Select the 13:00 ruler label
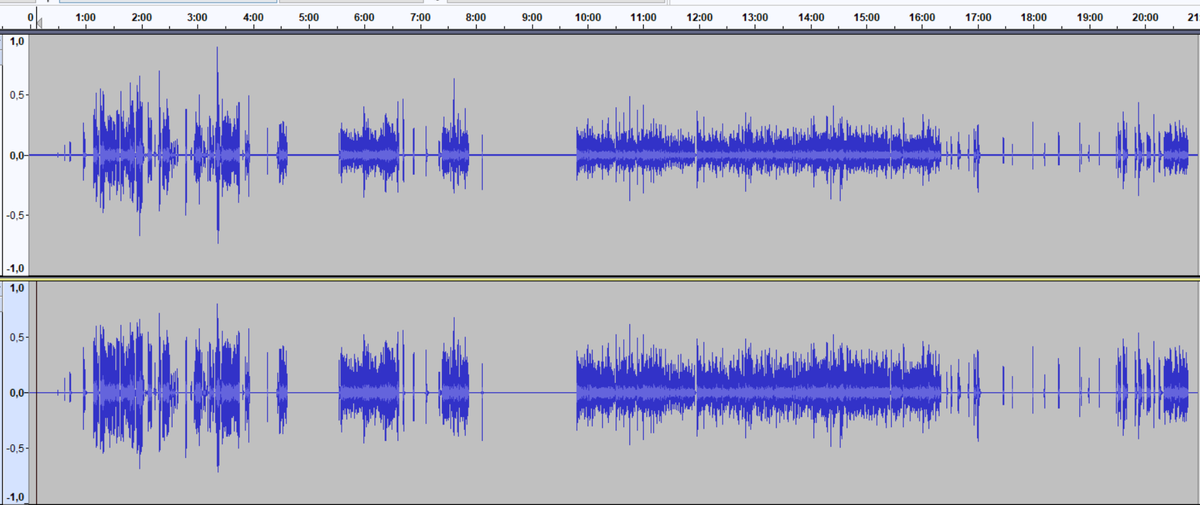This screenshot has width=1200, height=505. click(755, 18)
